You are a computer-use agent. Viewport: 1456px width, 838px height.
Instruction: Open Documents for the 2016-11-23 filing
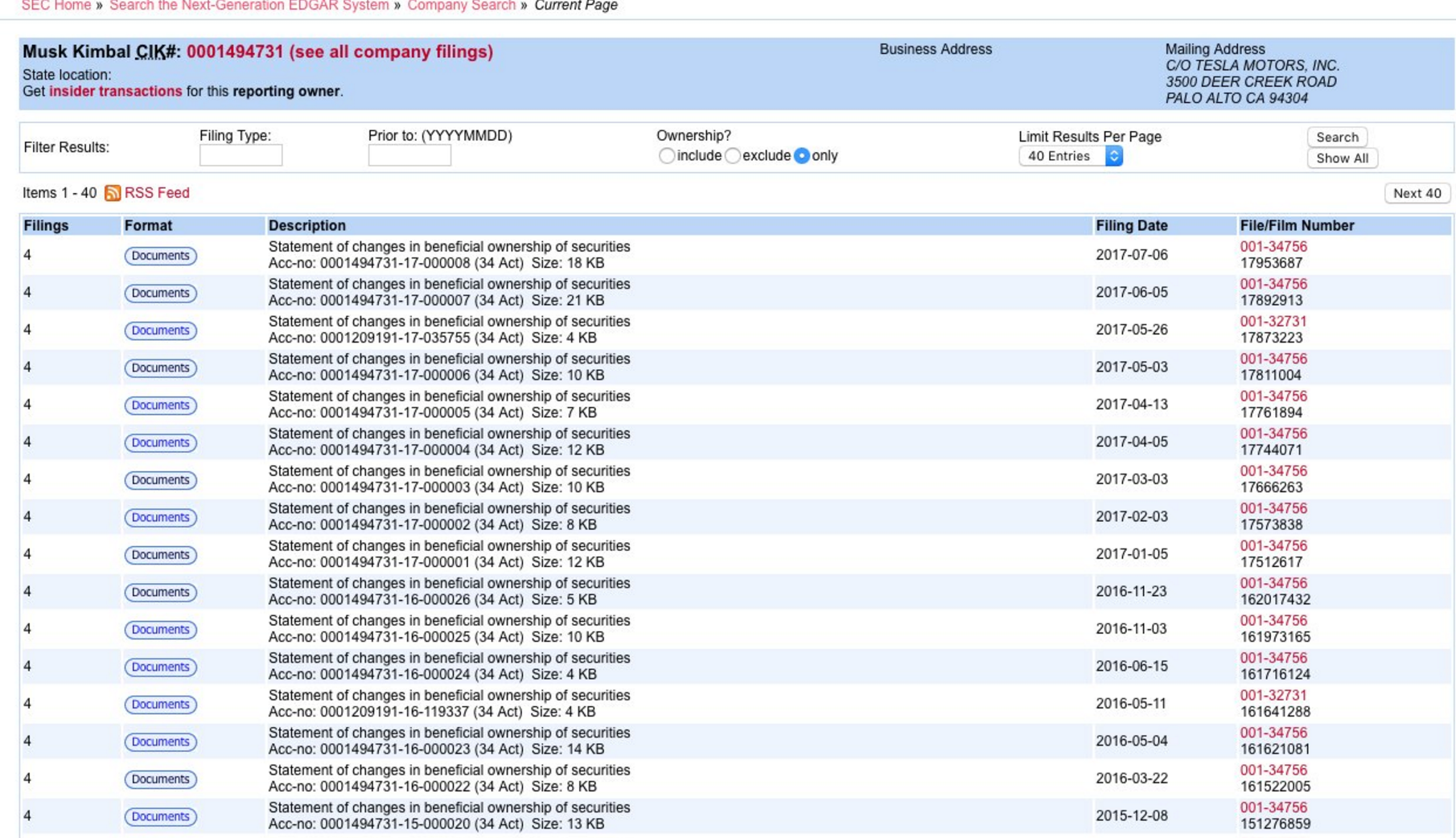(160, 592)
